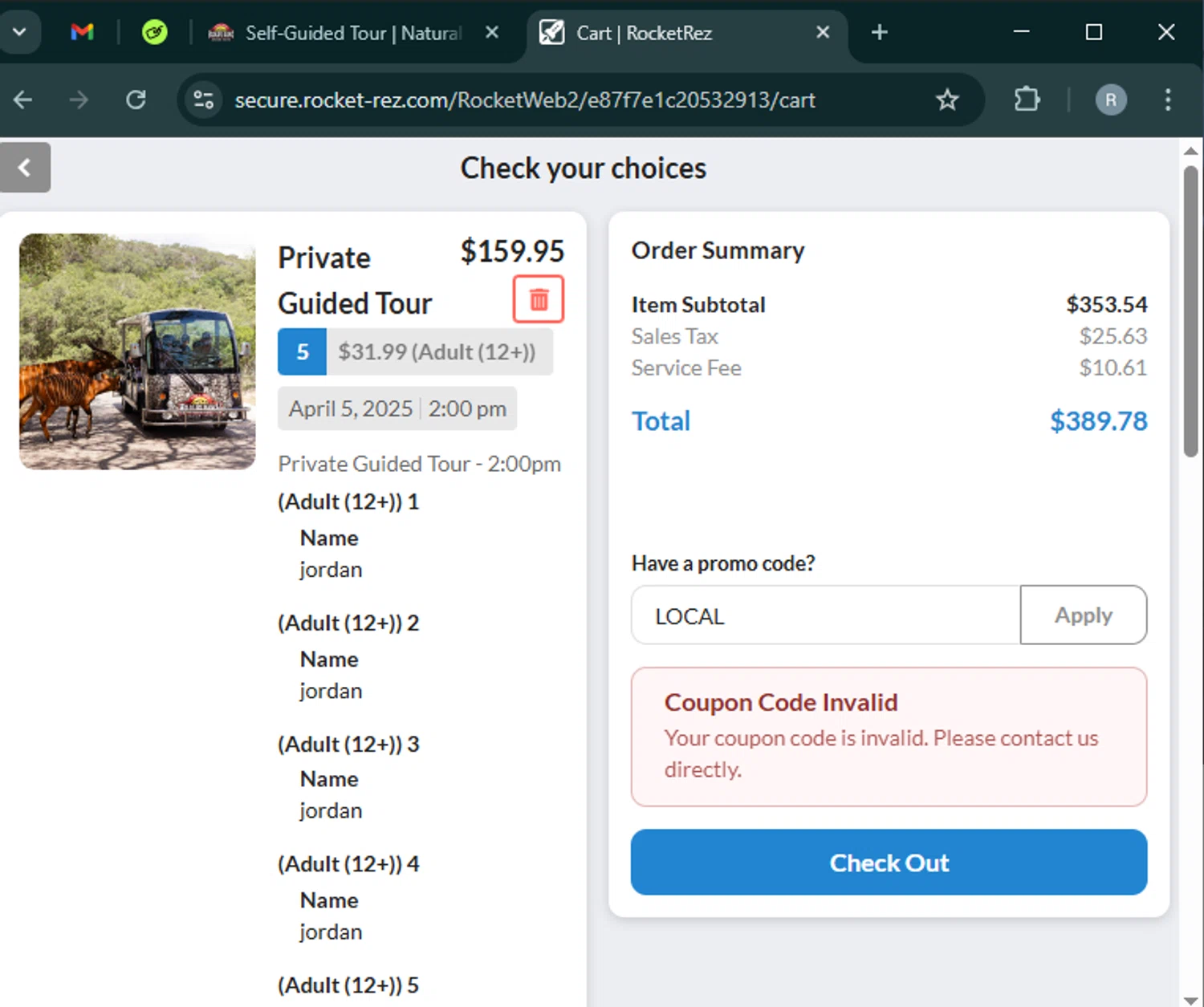This screenshot has height=1007, width=1204.
Task: Go back in browser history
Action: pyautogui.click(x=23, y=99)
